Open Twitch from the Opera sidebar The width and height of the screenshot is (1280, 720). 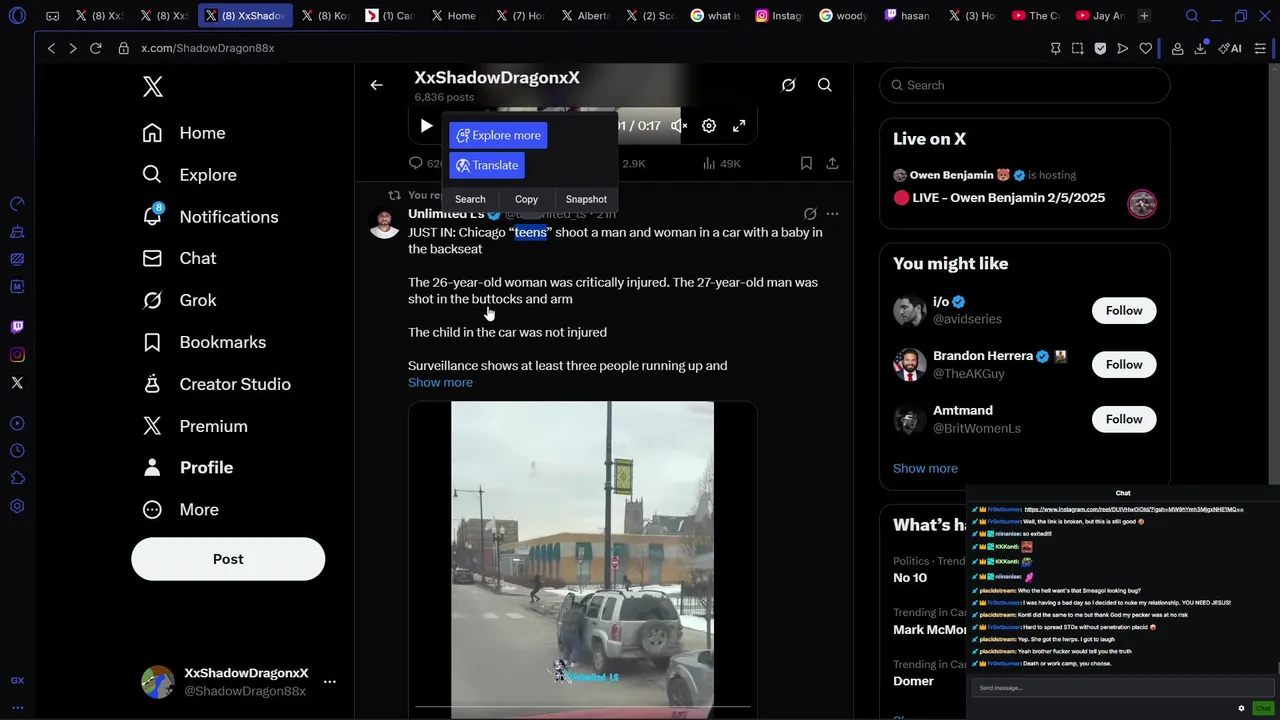[17, 327]
